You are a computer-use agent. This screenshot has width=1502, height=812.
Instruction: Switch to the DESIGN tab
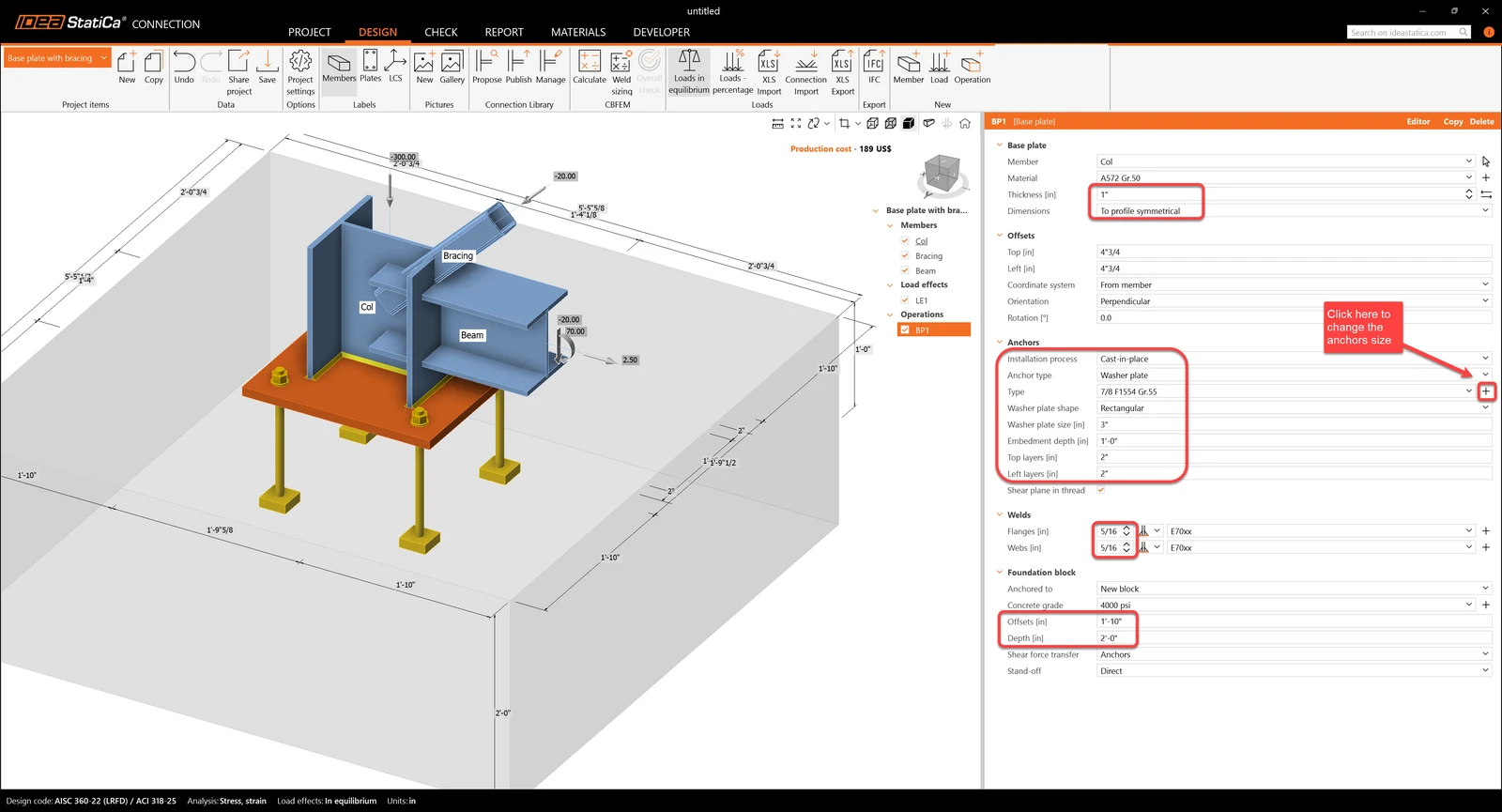[377, 32]
